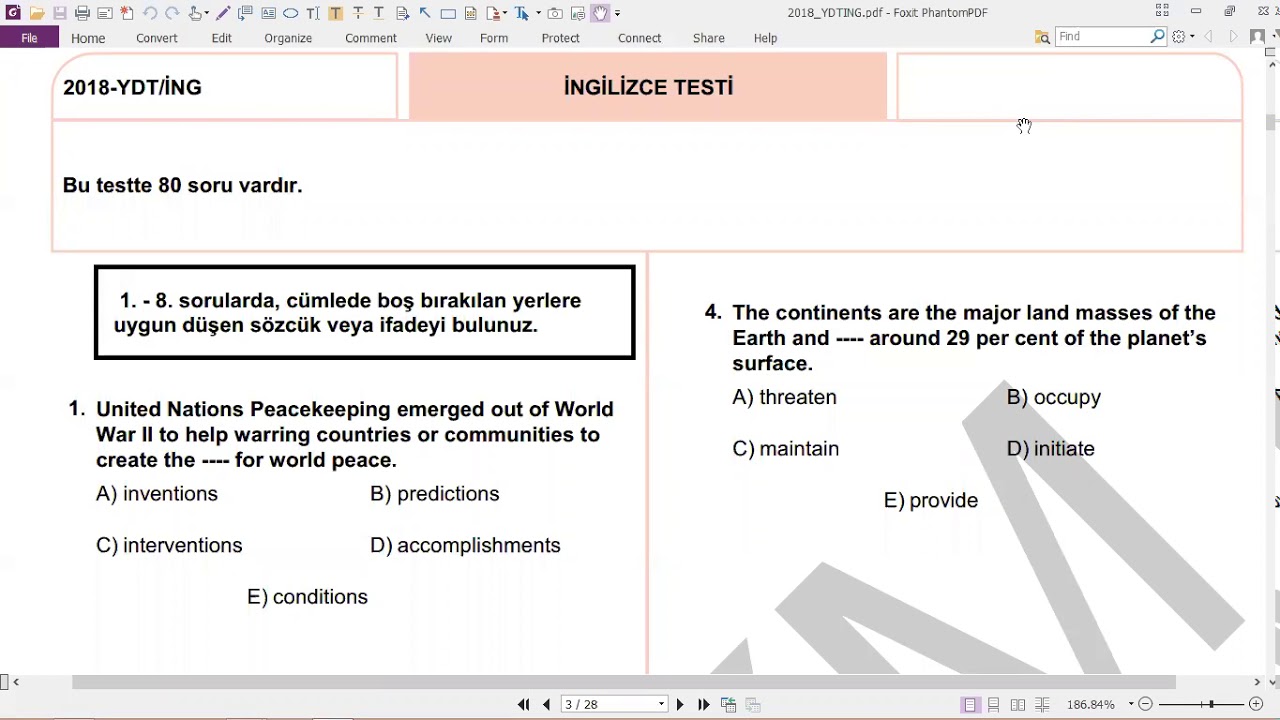Click the previous view icon in status bar

tap(728, 705)
